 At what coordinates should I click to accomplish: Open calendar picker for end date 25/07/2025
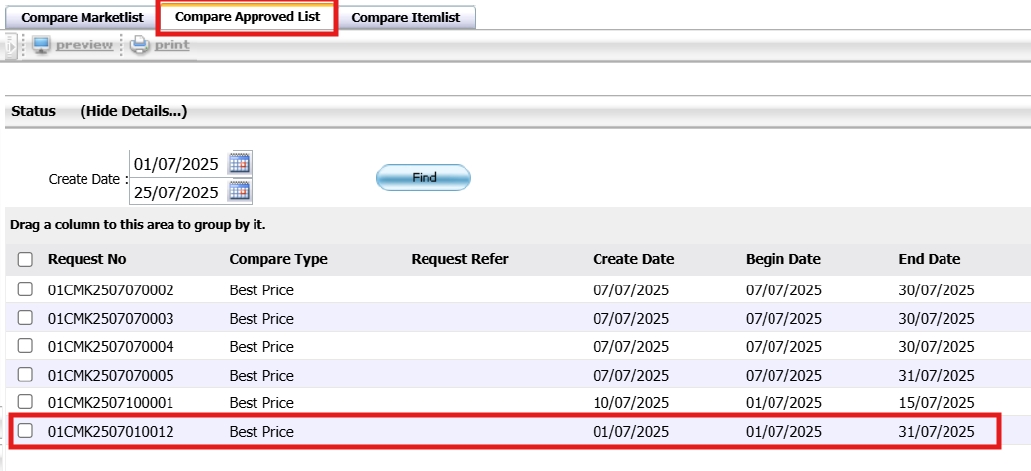coord(239,191)
